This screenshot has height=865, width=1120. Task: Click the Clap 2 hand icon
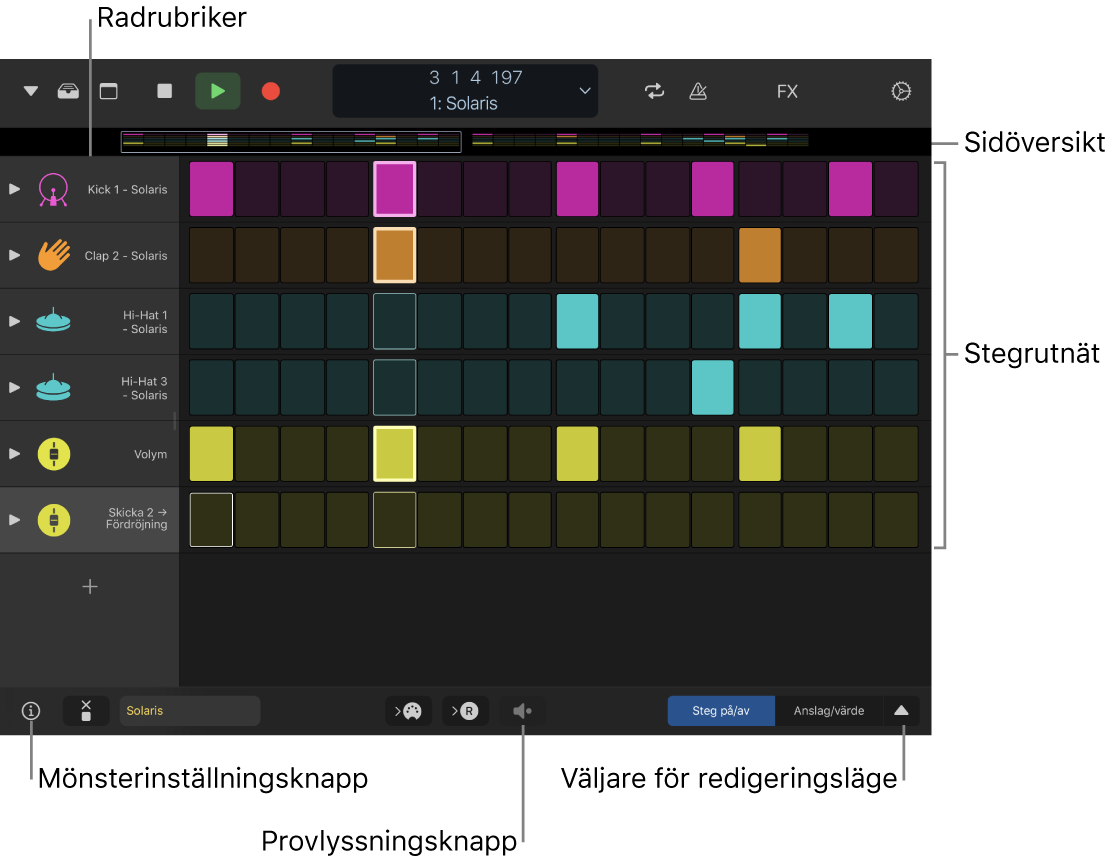click(x=54, y=255)
